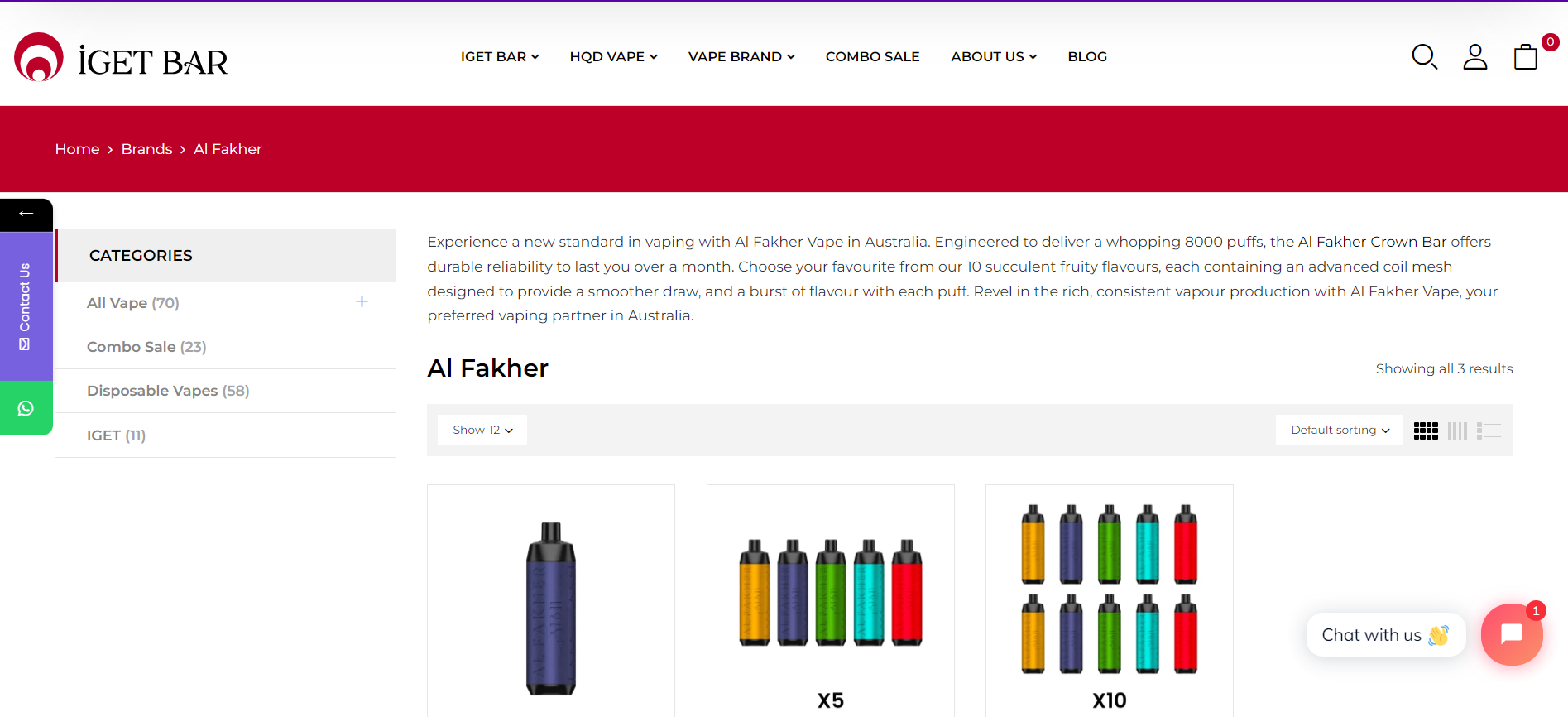The height and width of the screenshot is (717, 1568).
Task: Expand the All Vape category plus
Action: (362, 302)
